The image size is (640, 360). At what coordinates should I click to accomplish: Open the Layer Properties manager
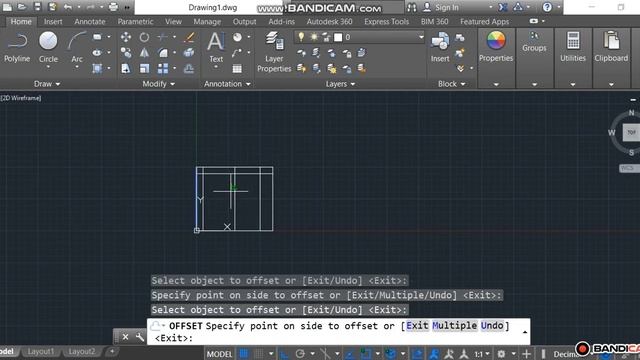274,52
